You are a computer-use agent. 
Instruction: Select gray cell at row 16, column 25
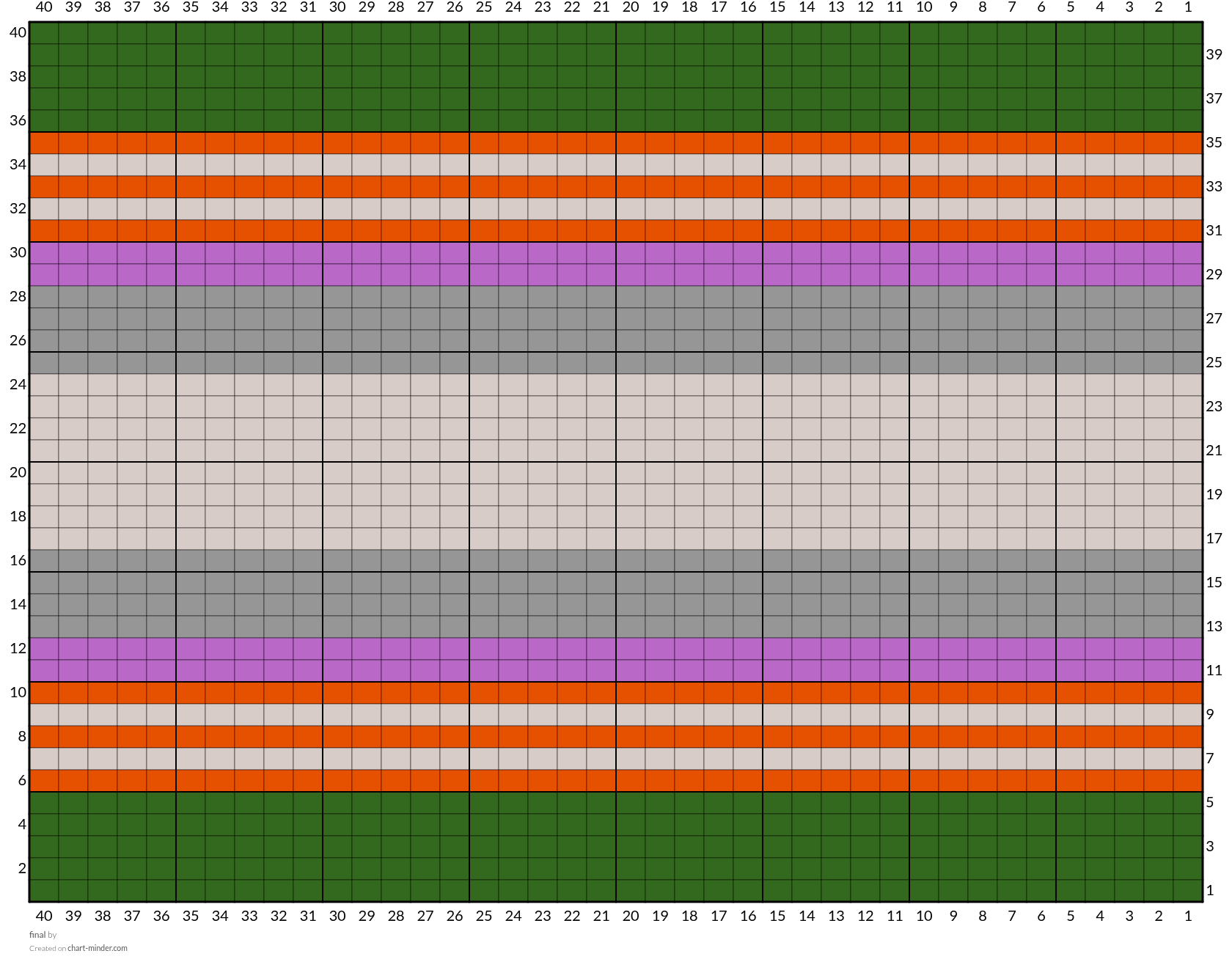click(484, 561)
